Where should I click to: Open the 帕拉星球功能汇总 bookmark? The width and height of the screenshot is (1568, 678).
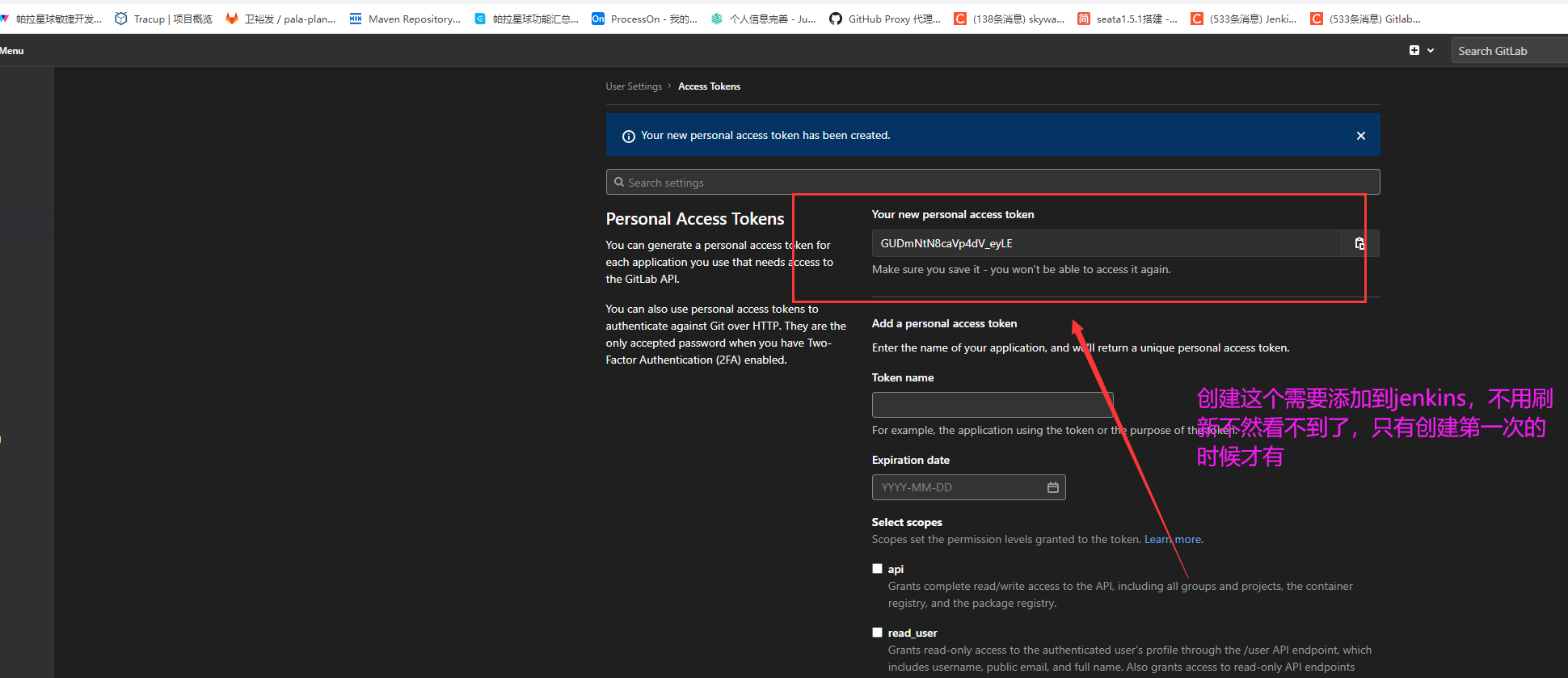click(526, 19)
